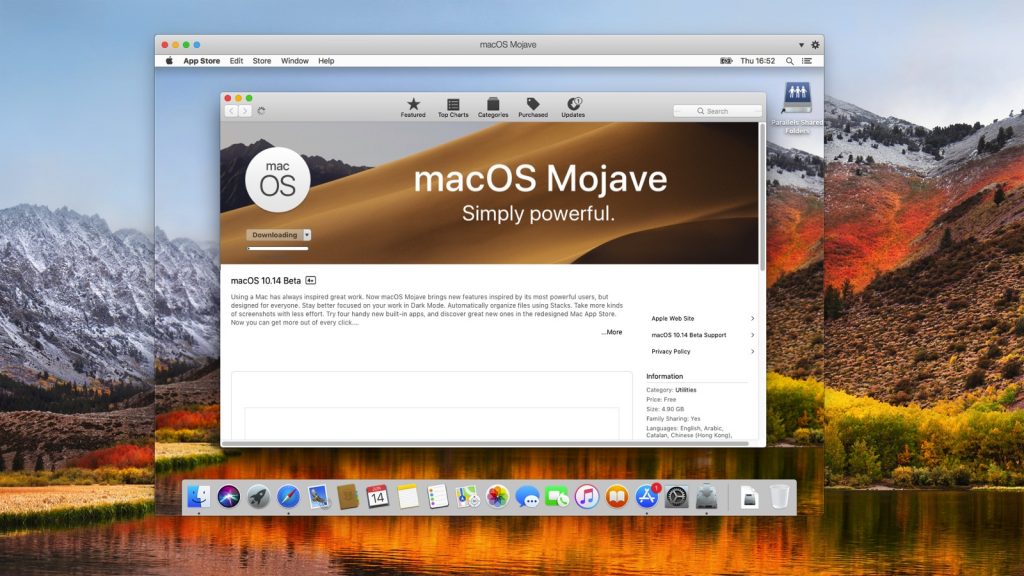Click the Category: Utilities info line
The height and width of the screenshot is (576, 1024).
click(671, 390)
